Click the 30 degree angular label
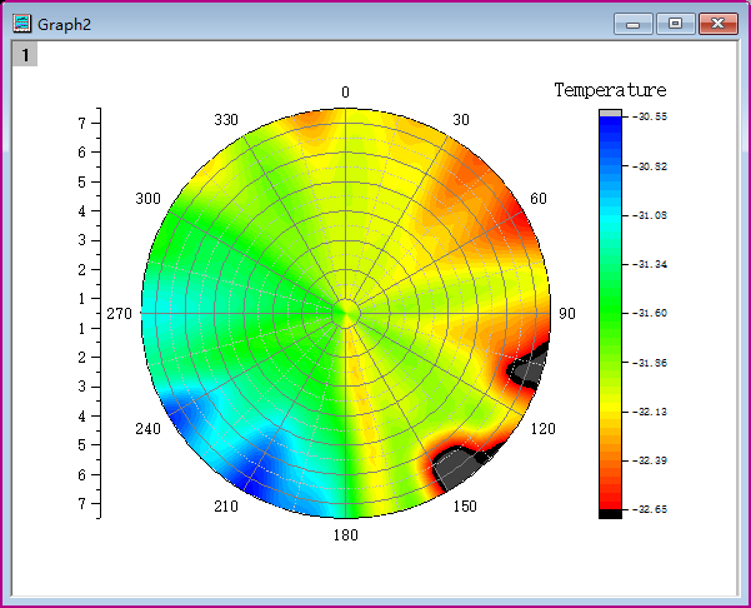751x608 pixels. click(x=461, y=120)
